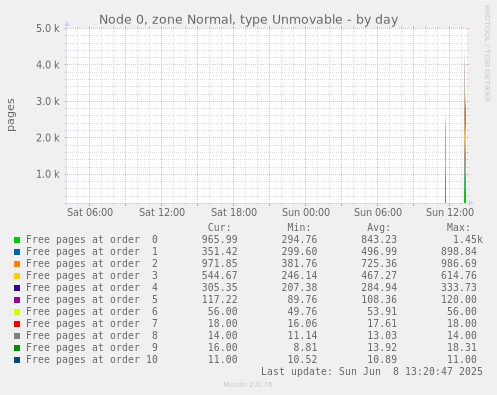Click the green order 0 legend swatch
This screenshot has width=497, height=395.
17,240
